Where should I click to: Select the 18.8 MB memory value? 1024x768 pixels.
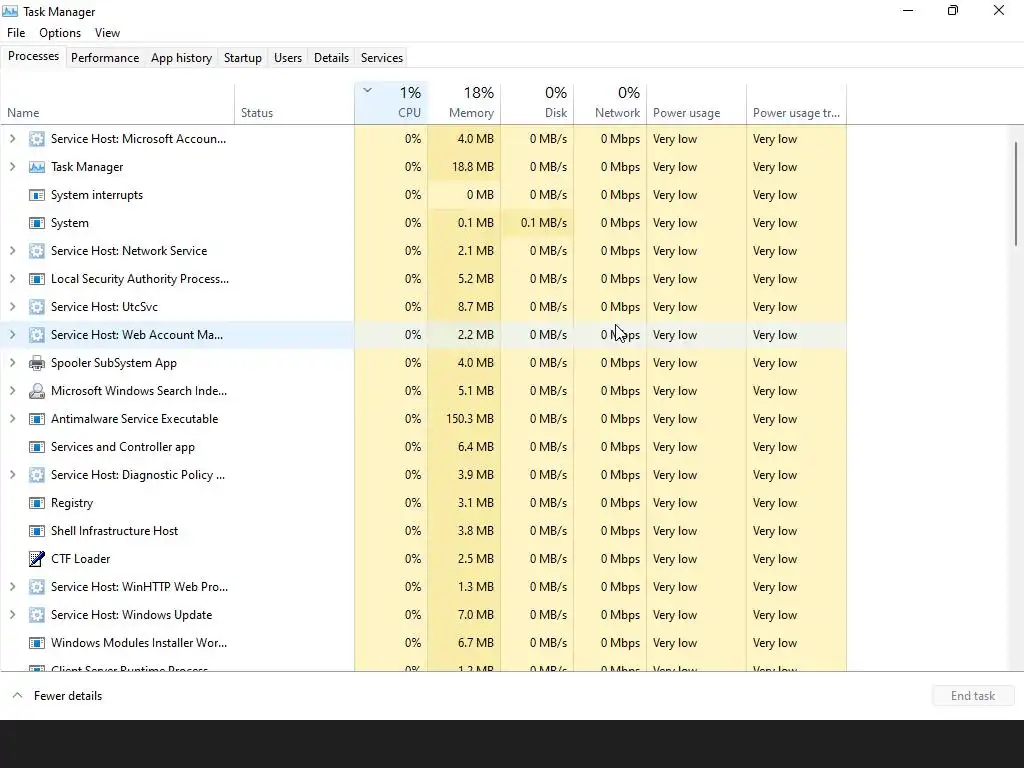(x=464, y=167)
